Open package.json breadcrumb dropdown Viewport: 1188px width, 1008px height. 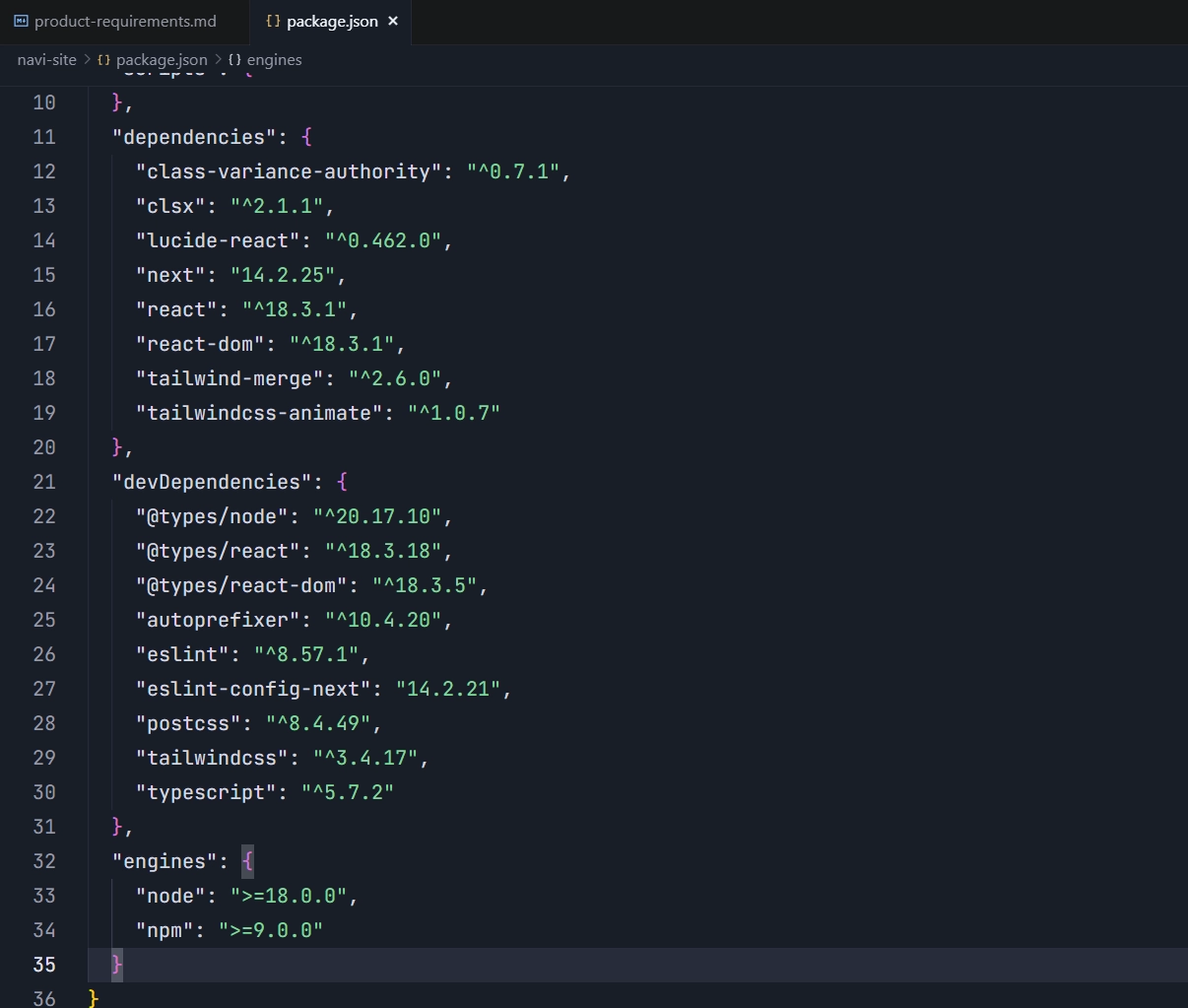click(x=162, y=60)
